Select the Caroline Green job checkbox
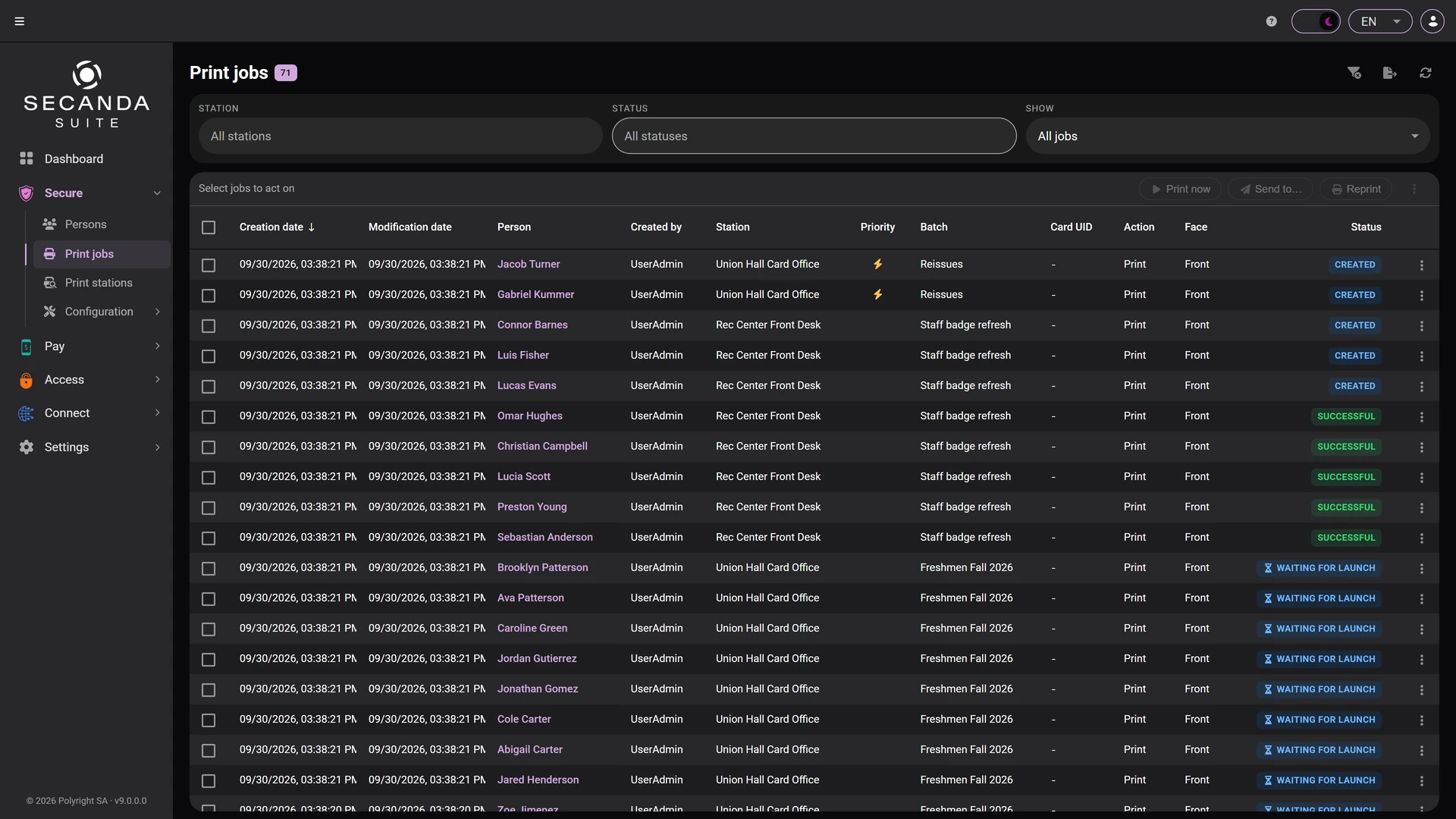This screenshot has width=1456, height=819. [x=209, y=629]
